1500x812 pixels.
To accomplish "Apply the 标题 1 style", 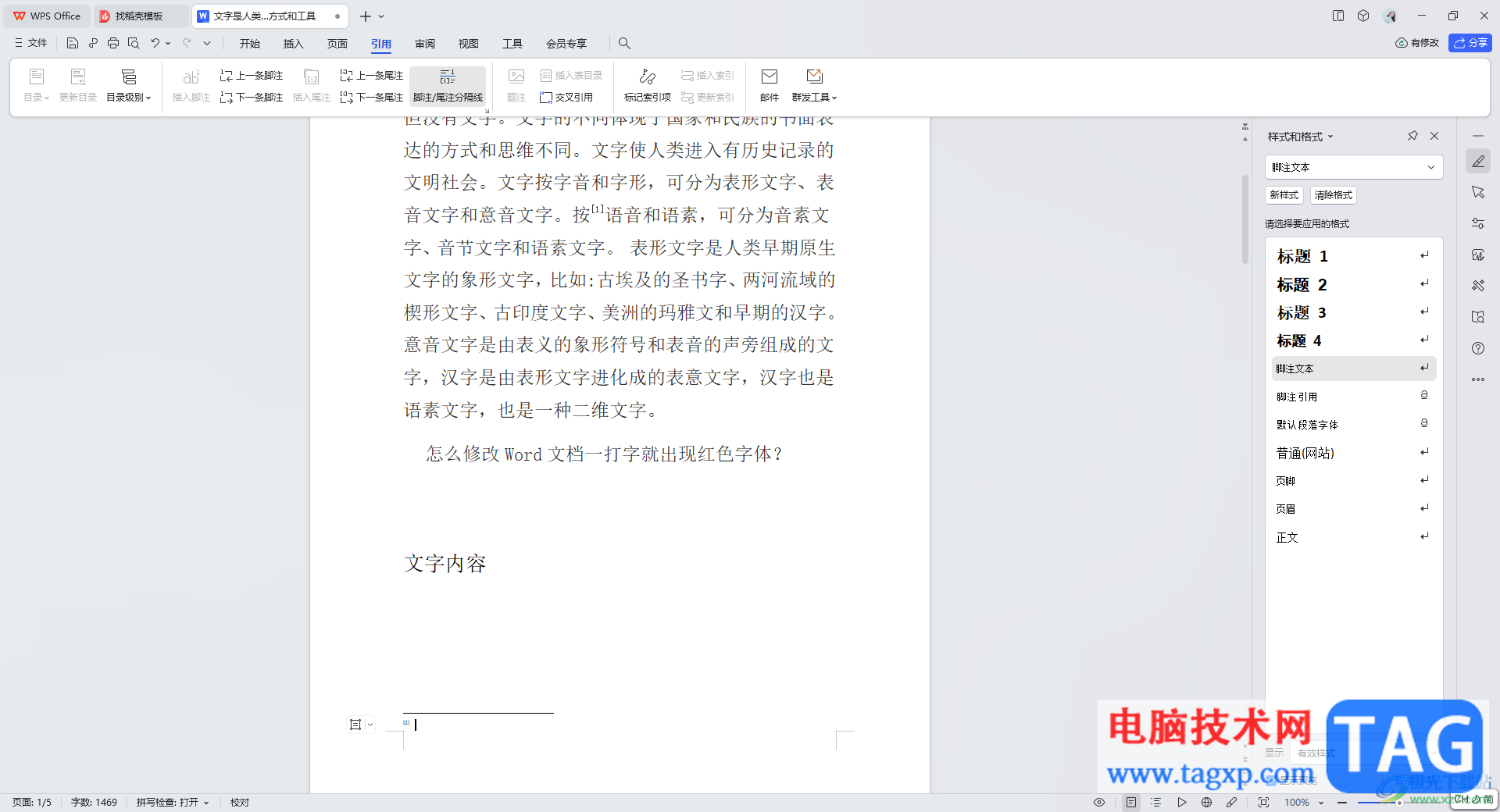I will point(1353,256).
